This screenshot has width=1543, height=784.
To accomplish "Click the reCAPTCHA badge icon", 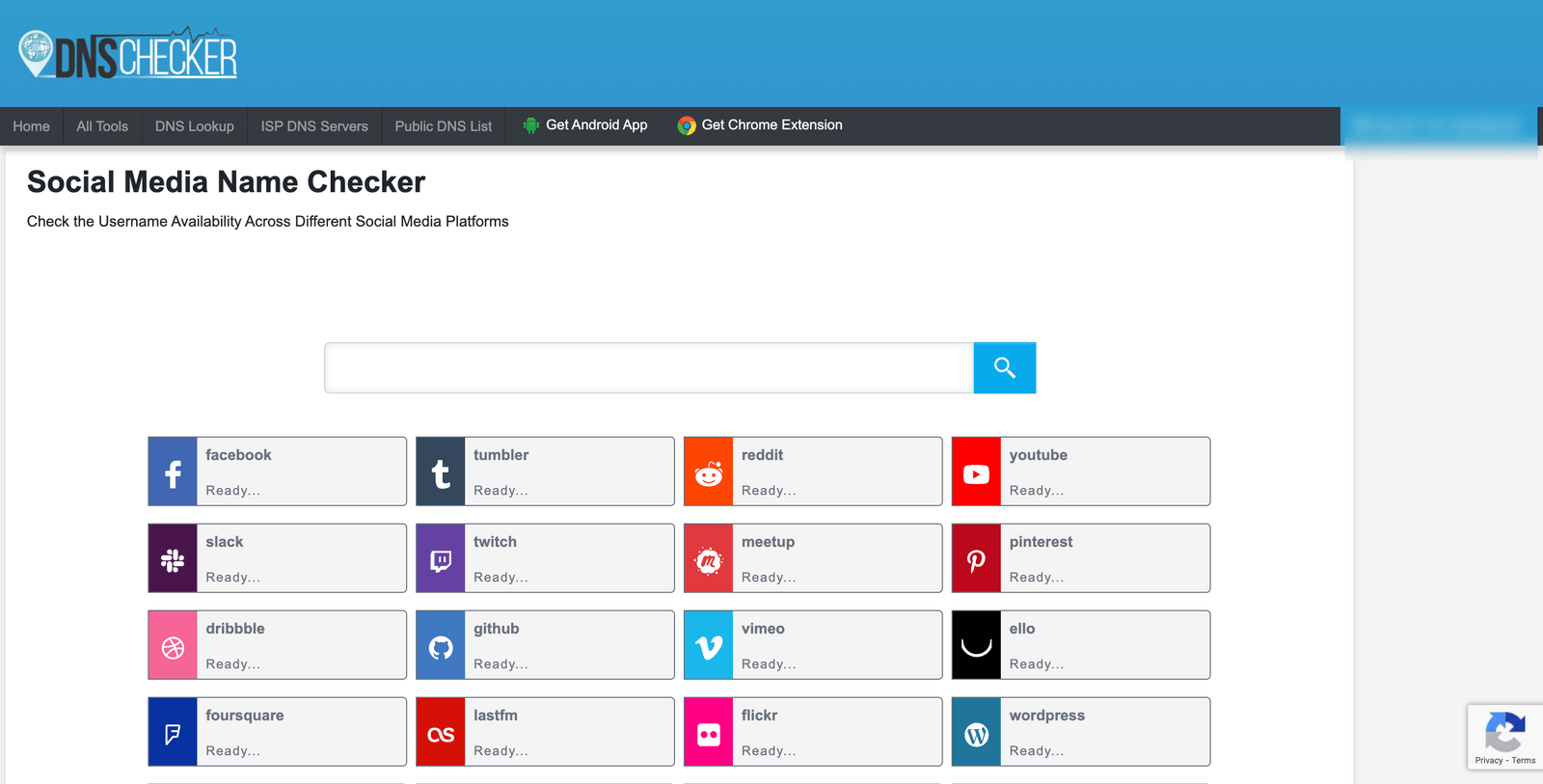I will (1504, 731).
